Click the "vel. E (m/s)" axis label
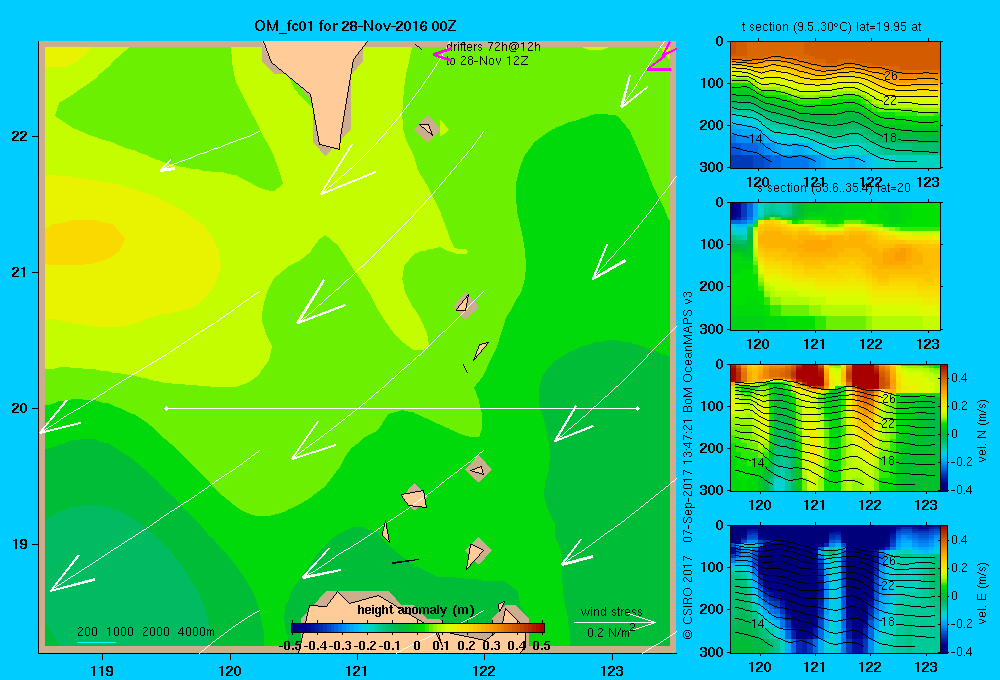 (982, 593)
